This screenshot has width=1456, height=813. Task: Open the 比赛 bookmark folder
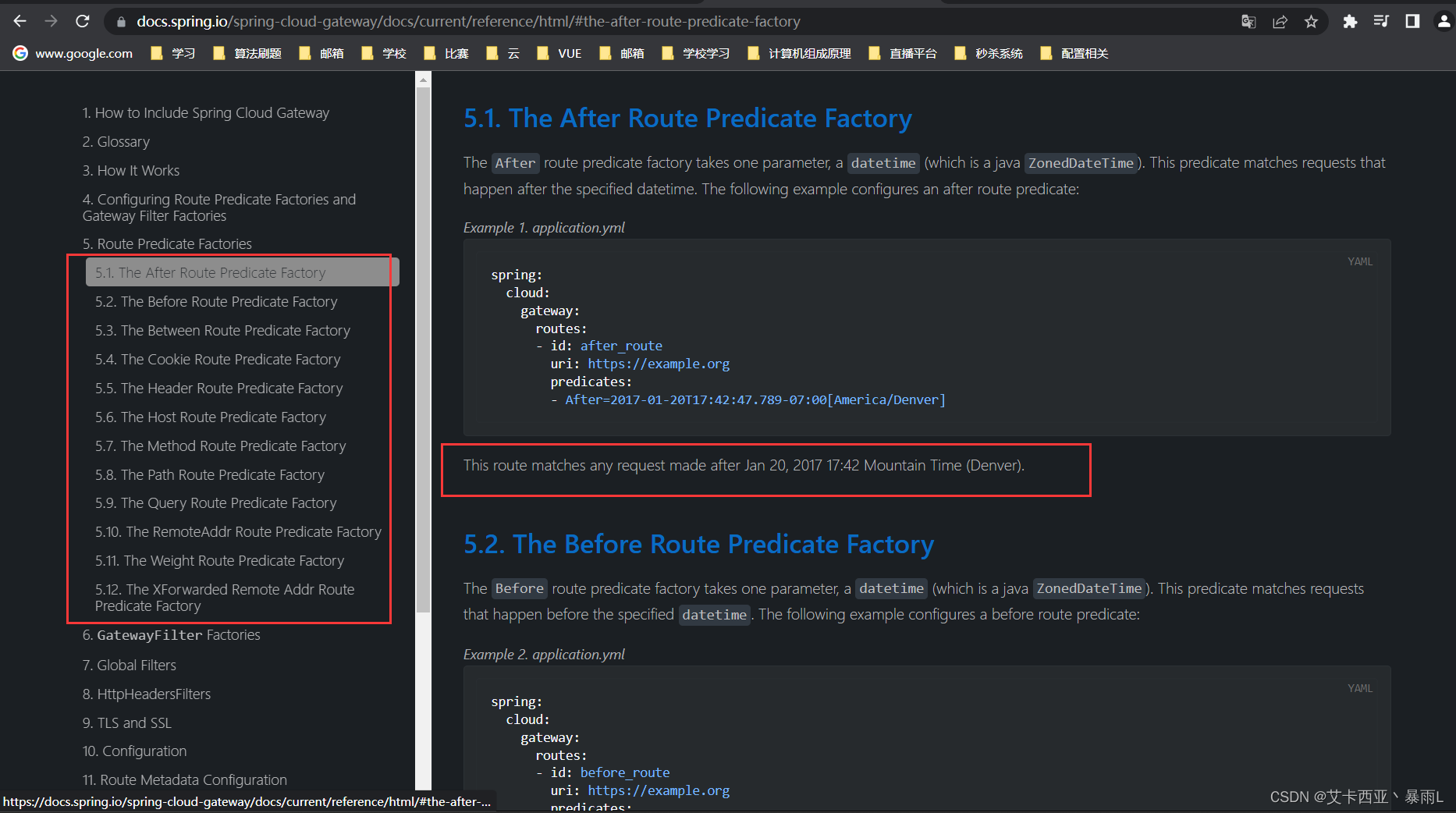446,53
